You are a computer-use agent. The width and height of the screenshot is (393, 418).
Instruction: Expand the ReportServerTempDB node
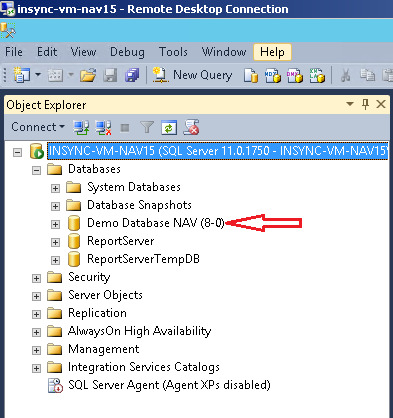pos(55,261)
